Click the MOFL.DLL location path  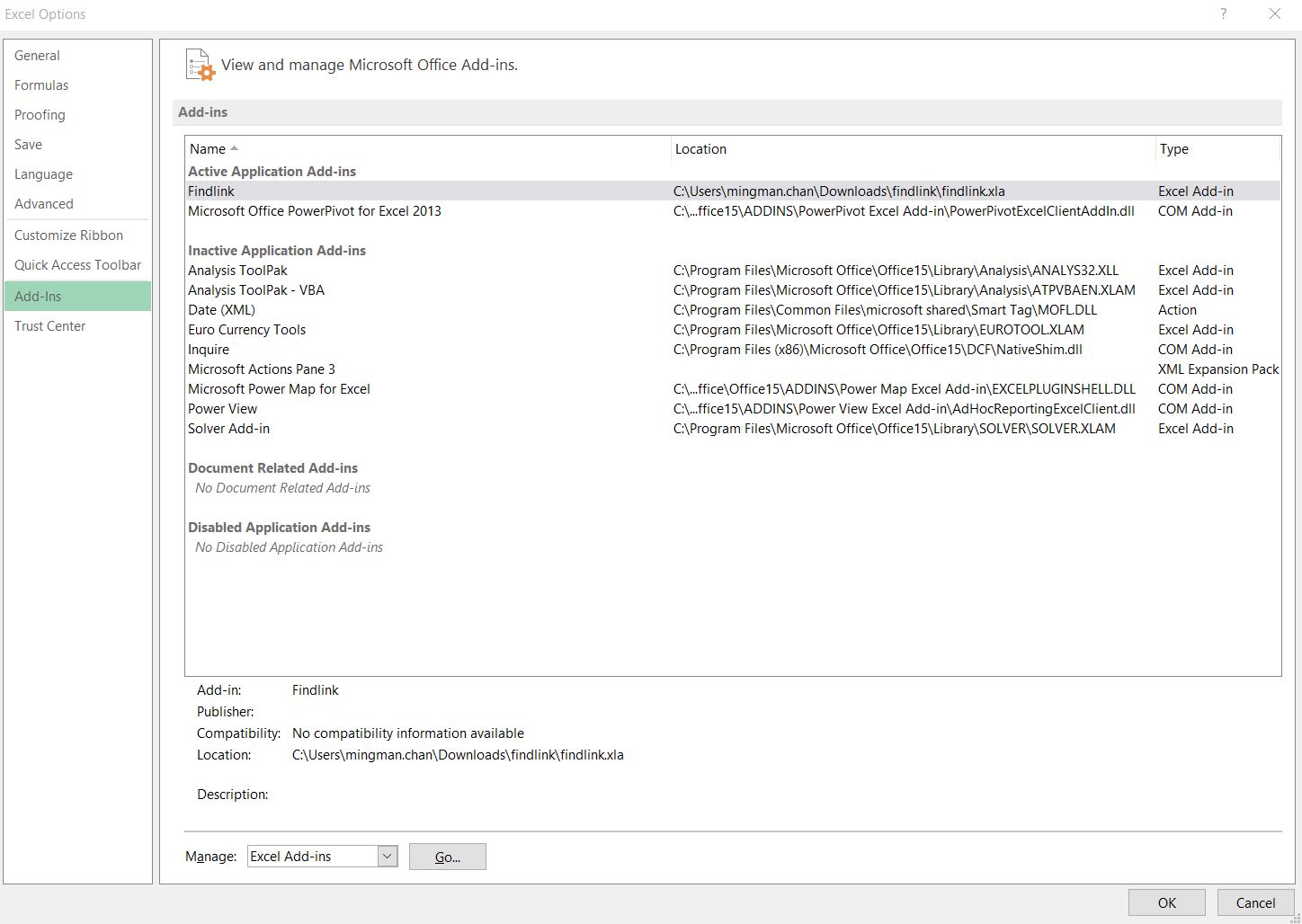pyautogui.click(x=885, y=310)
